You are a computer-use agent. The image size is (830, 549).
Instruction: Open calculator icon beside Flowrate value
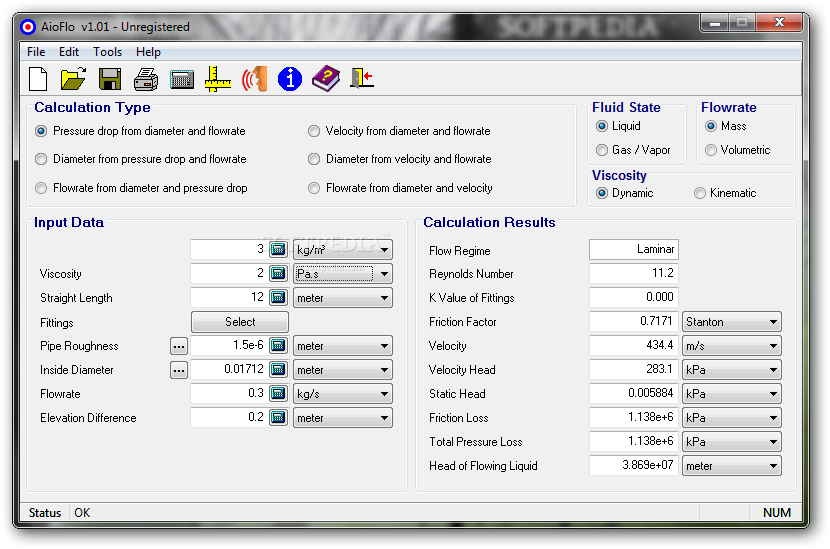tap(278, 393)
